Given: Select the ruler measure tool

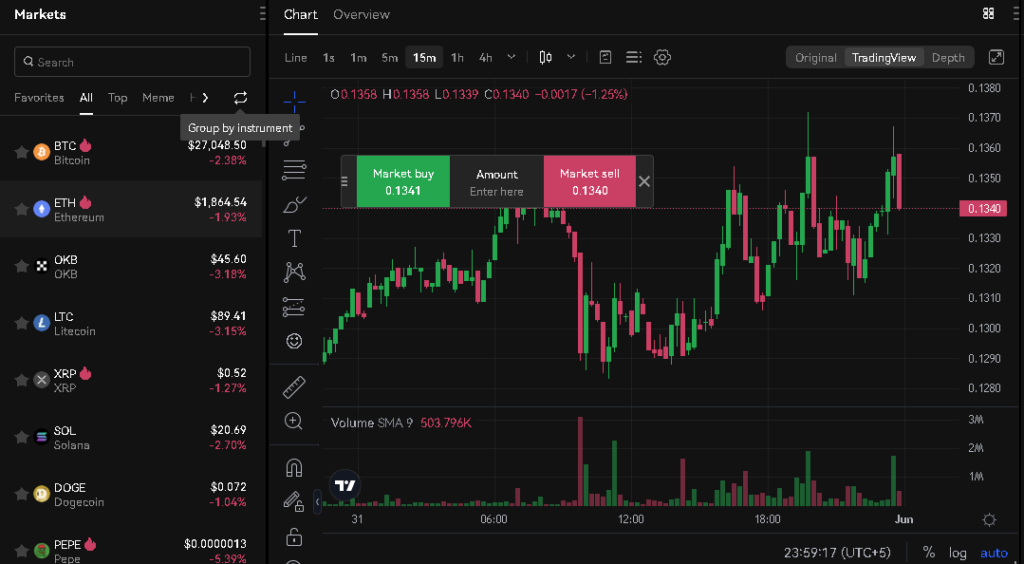Looking at the screenshot, I should click(294, 387).
